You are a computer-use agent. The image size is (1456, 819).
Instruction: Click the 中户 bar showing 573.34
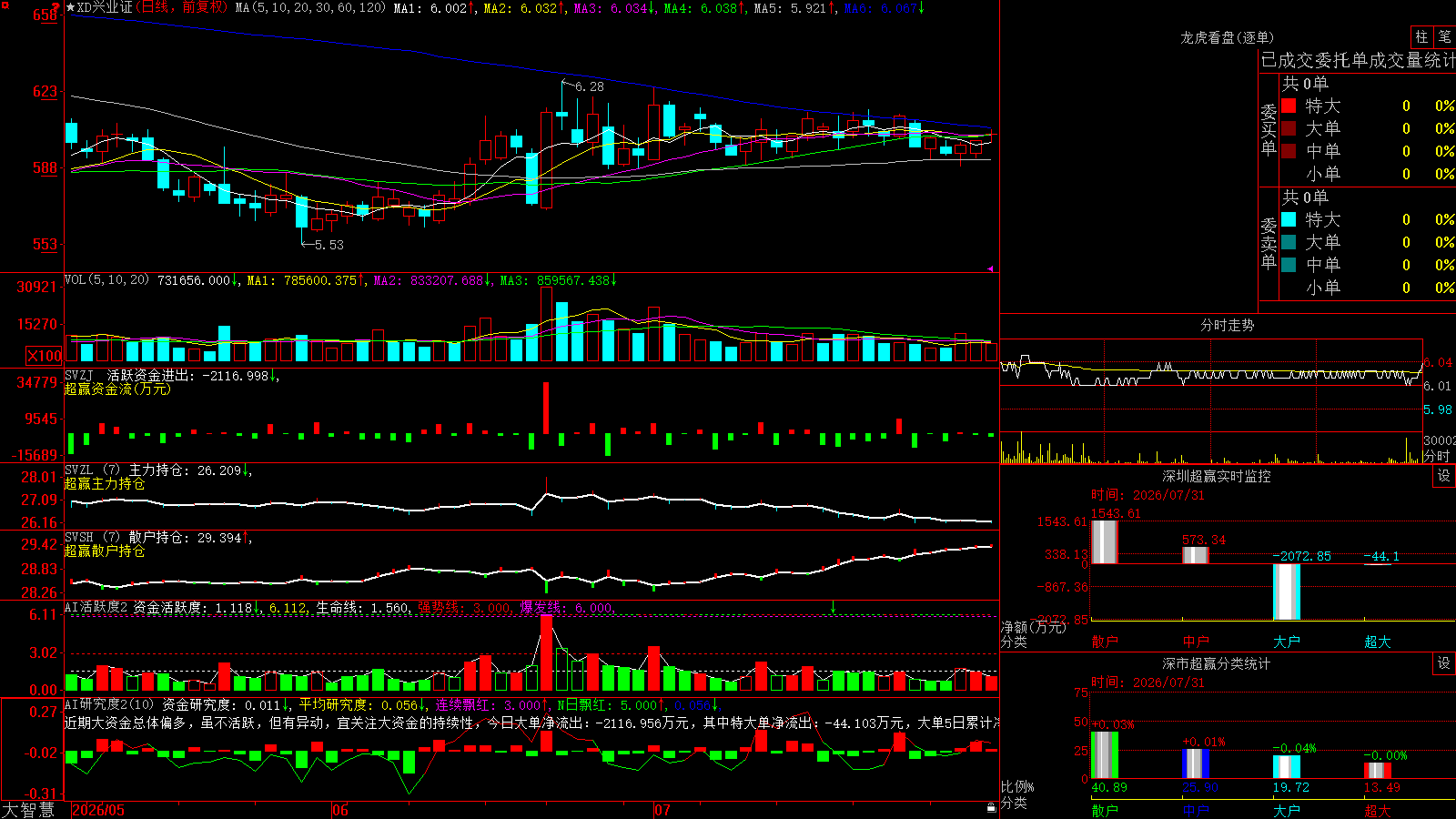(x=1195, y=555)
